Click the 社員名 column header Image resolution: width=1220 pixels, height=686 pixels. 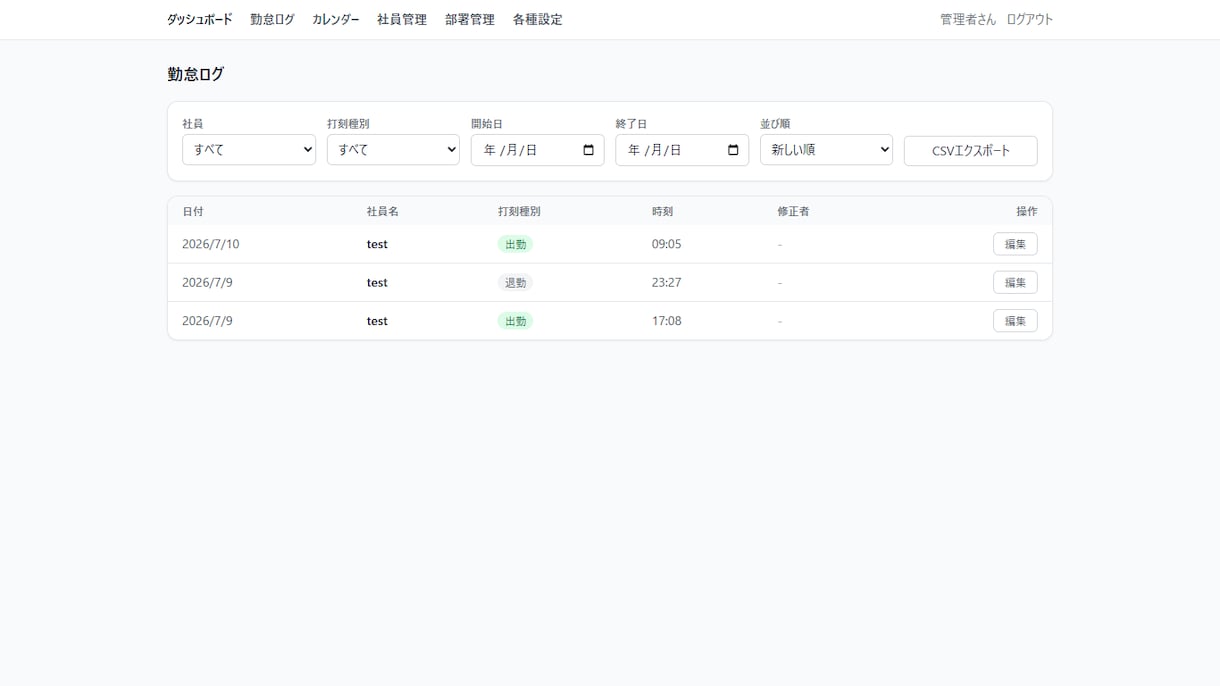[x=383, y=212]
